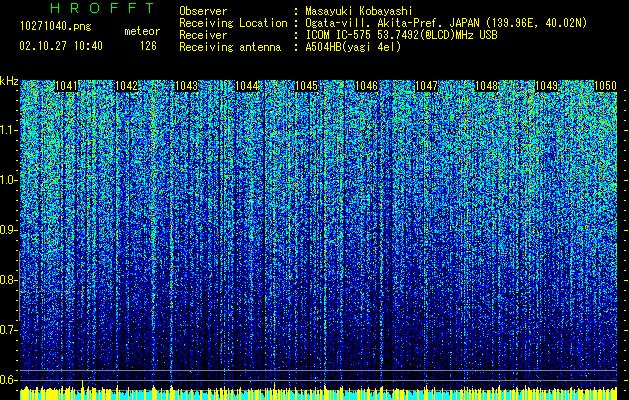629x400 pixels.
Task: Click the 1048 time marker label
Action: (487, 86)
